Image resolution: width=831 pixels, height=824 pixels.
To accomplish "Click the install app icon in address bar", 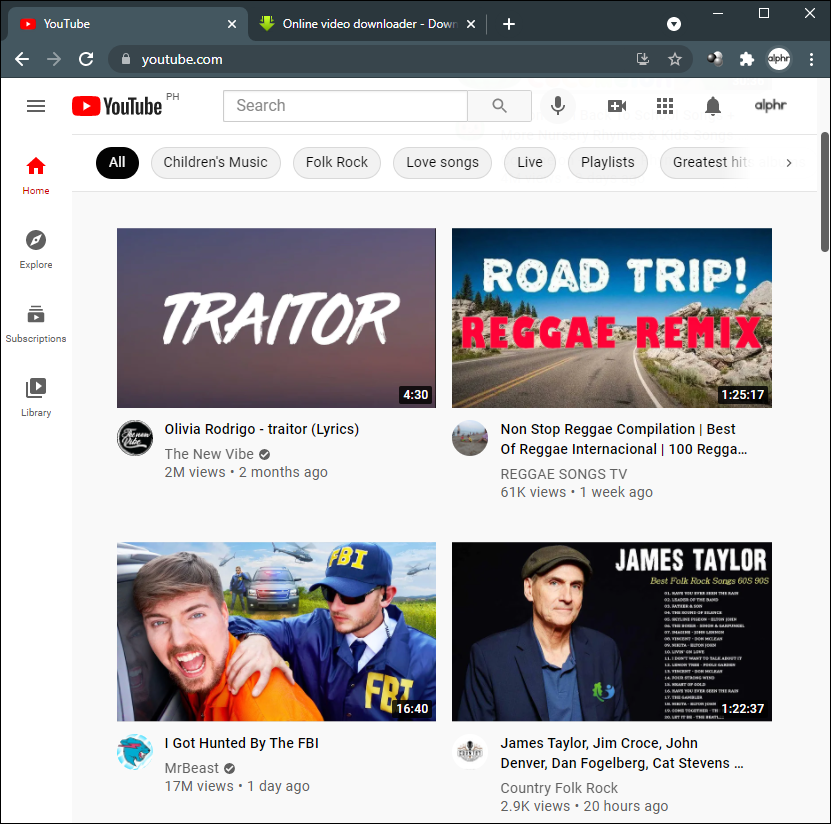I will pyautogui.click(x=643, y=59).
